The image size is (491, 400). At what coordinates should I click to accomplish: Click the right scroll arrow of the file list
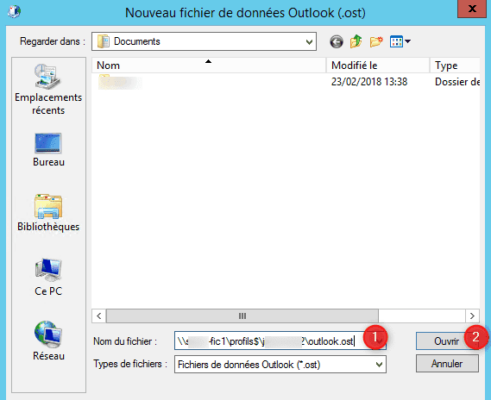pyautogui.click(x=472, y=316)
